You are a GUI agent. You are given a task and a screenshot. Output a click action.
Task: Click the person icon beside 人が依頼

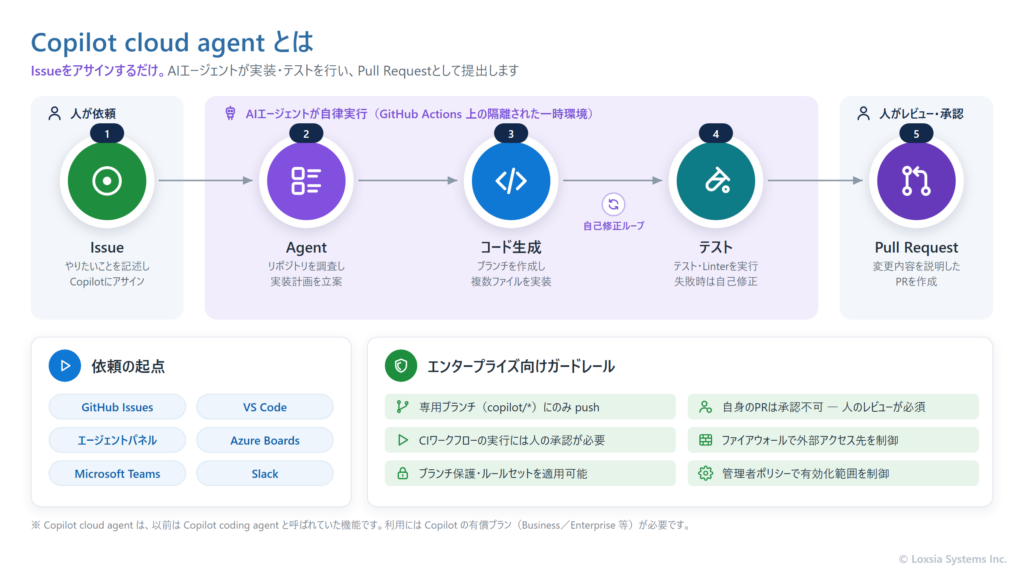[x=54, y=114]
